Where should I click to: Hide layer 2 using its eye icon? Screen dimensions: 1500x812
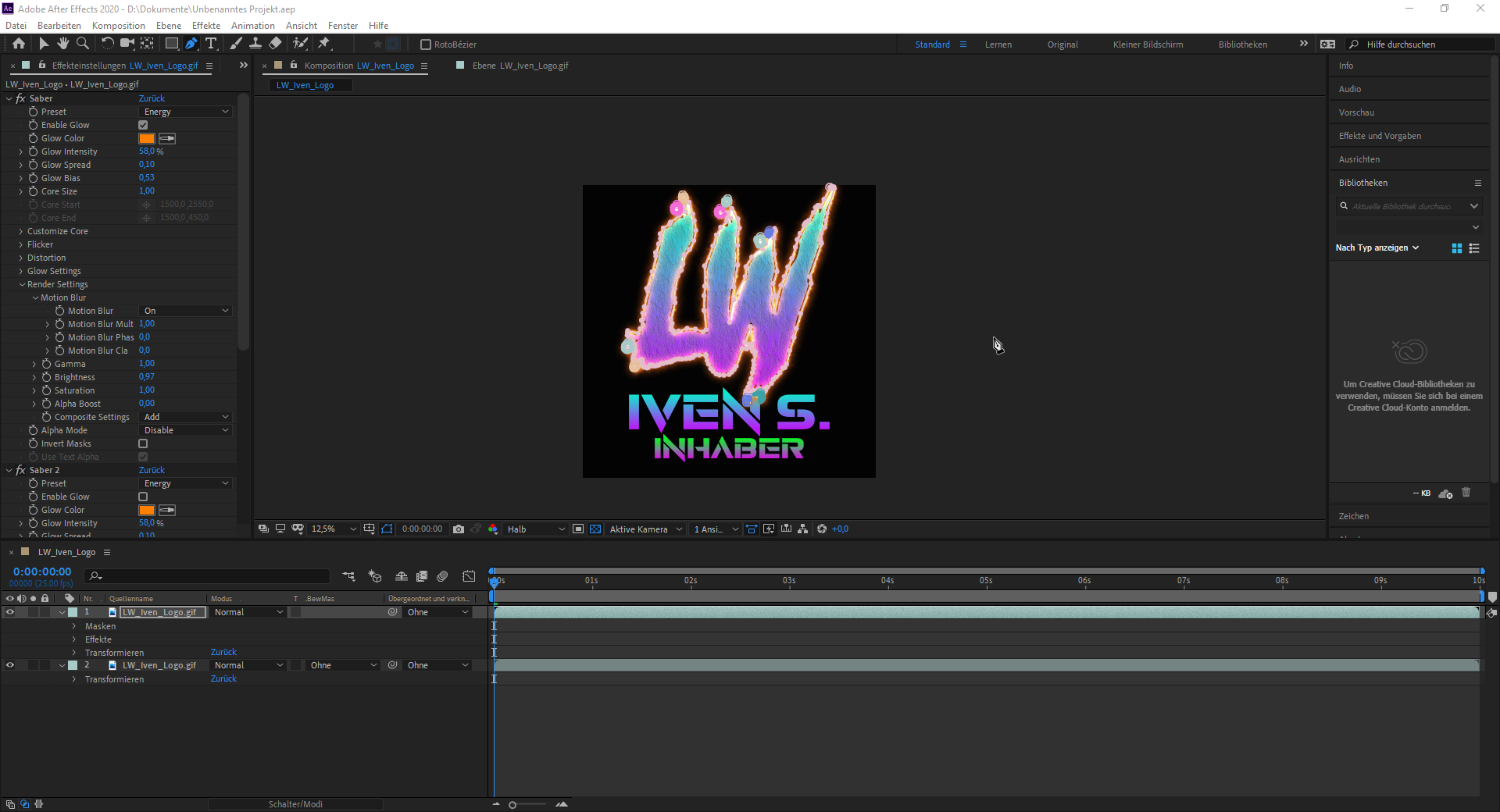pyautogui.click(x=10, y=665)
